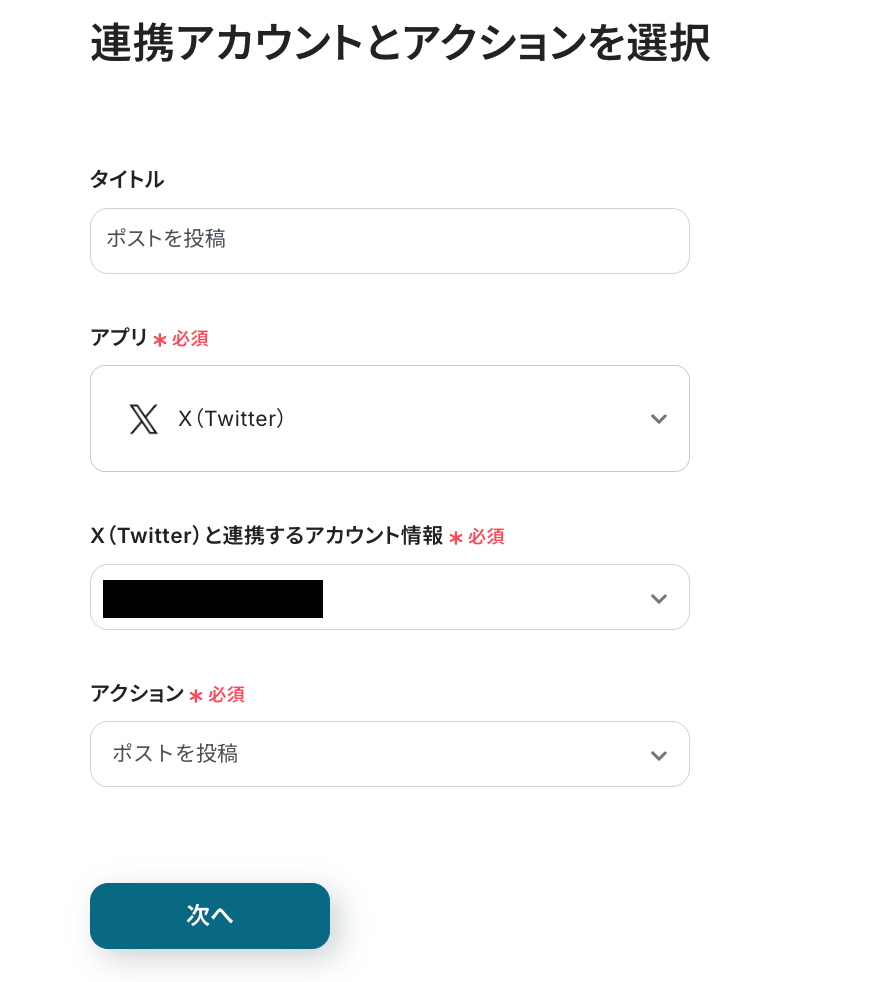
Task: Expand the アクション dropdown chevron
Action: click(x=658, y=755)
